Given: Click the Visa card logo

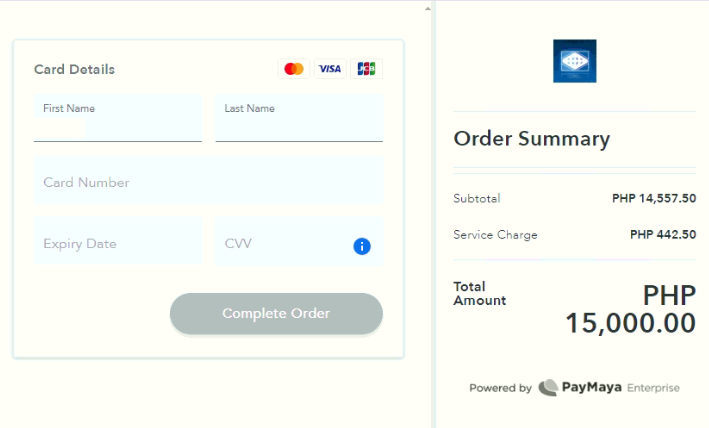Looking at the screenshot, I should 330,69.
